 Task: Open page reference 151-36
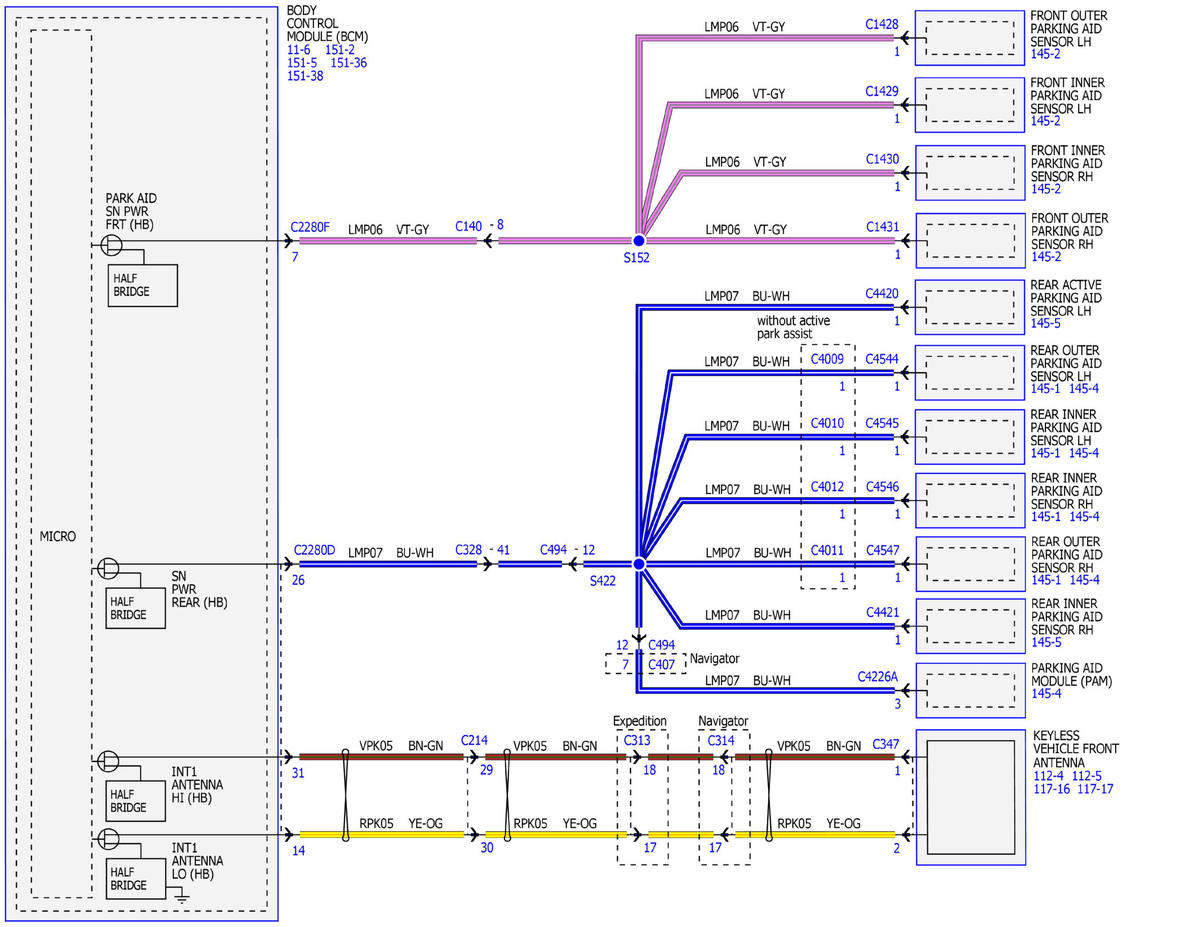coord(349,62)
